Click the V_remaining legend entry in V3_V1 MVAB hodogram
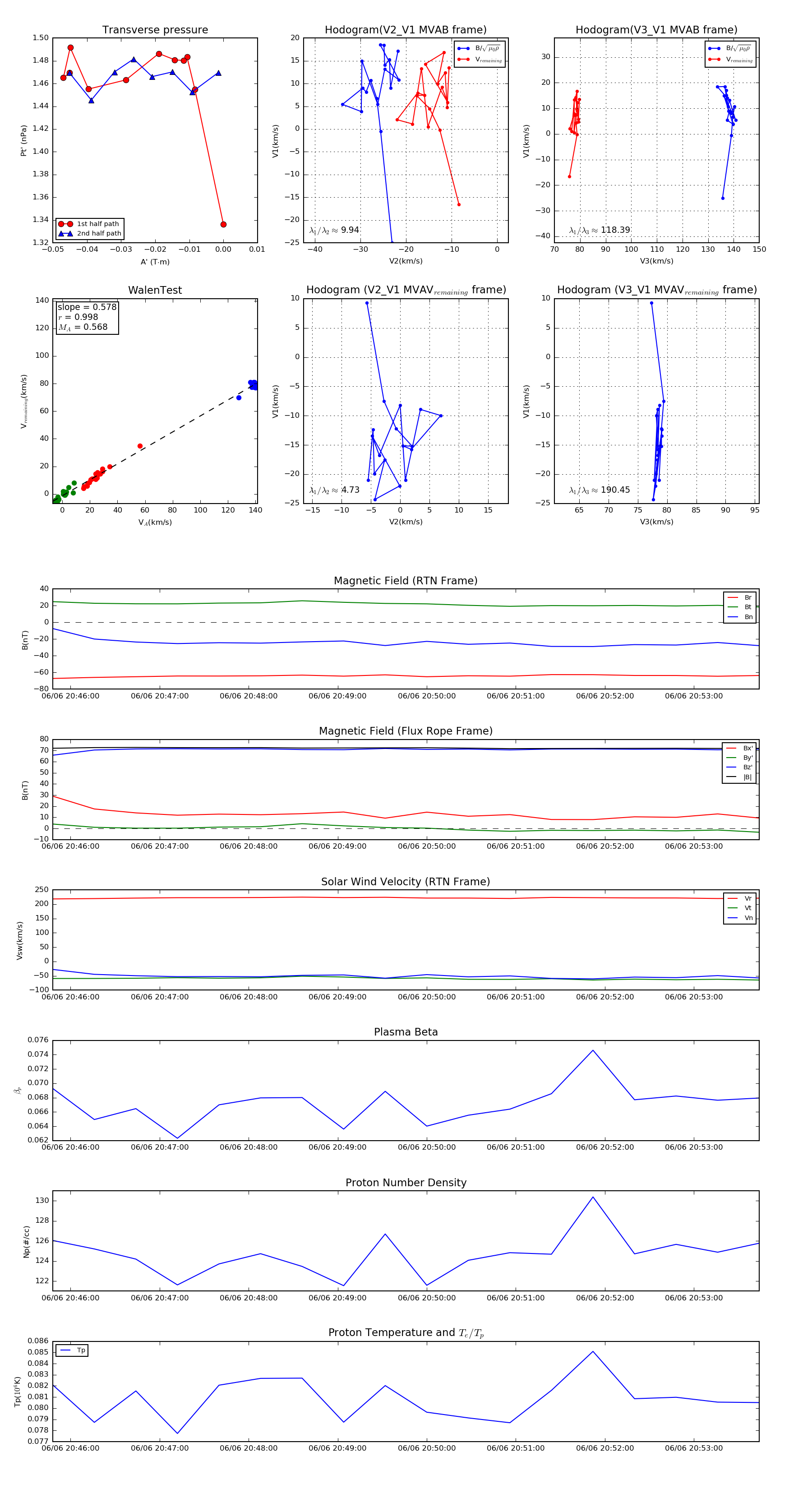This screenshot has width=812, height=1489. pyautogui.click(x=730, y=60)
